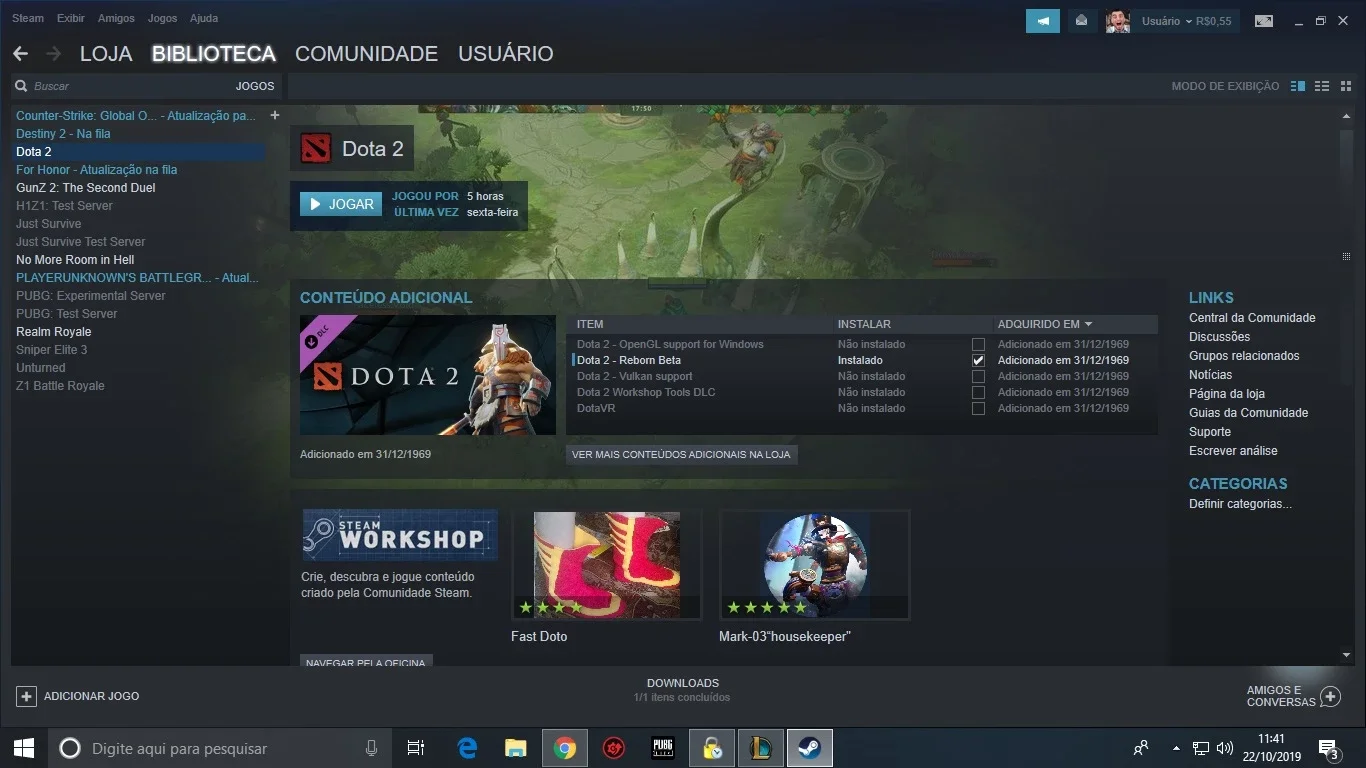The height and width of the screenshot is (768, 1366).
Task: Show hidden system tray icons
Action: point(1177,748)
